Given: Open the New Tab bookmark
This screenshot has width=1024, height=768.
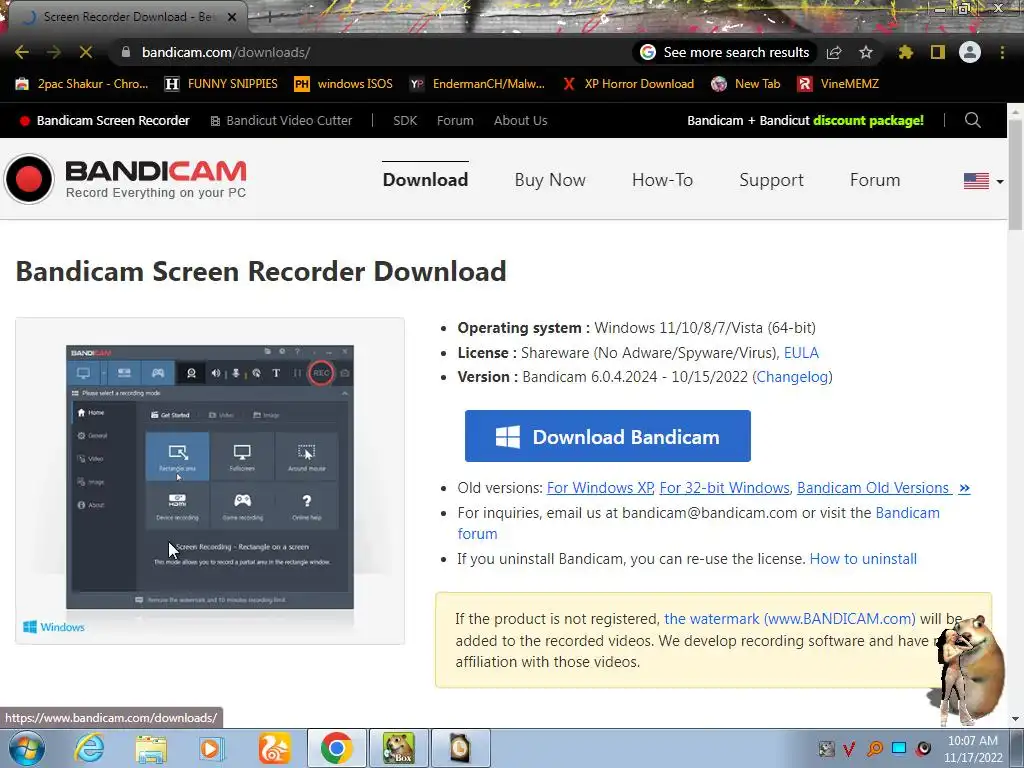Looking at the screenshot, I should click(x=746, y=84).
